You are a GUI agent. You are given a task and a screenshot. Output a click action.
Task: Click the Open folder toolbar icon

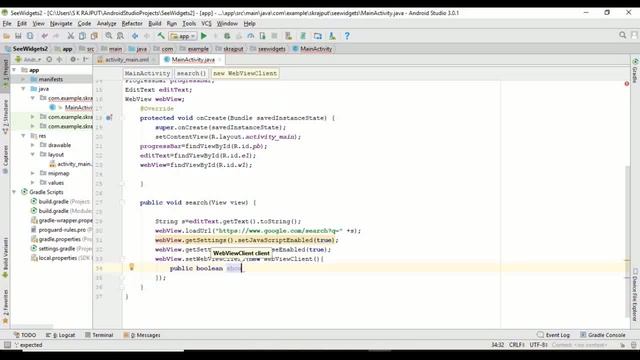click(x=7, y=36)
